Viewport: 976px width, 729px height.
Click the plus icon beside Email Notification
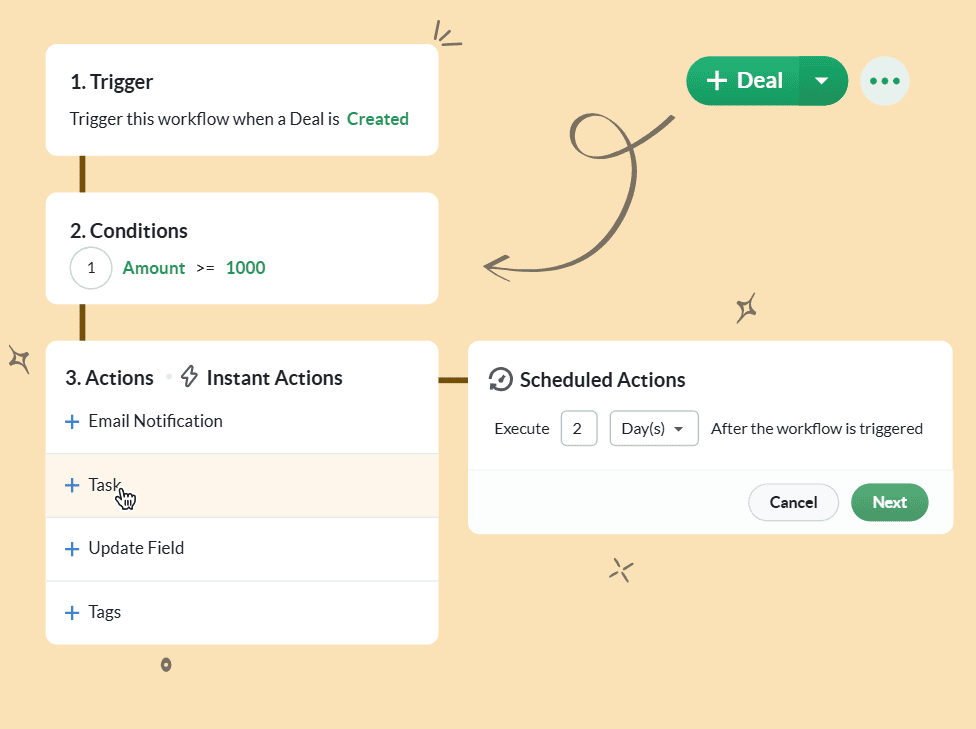click(72, 421)
